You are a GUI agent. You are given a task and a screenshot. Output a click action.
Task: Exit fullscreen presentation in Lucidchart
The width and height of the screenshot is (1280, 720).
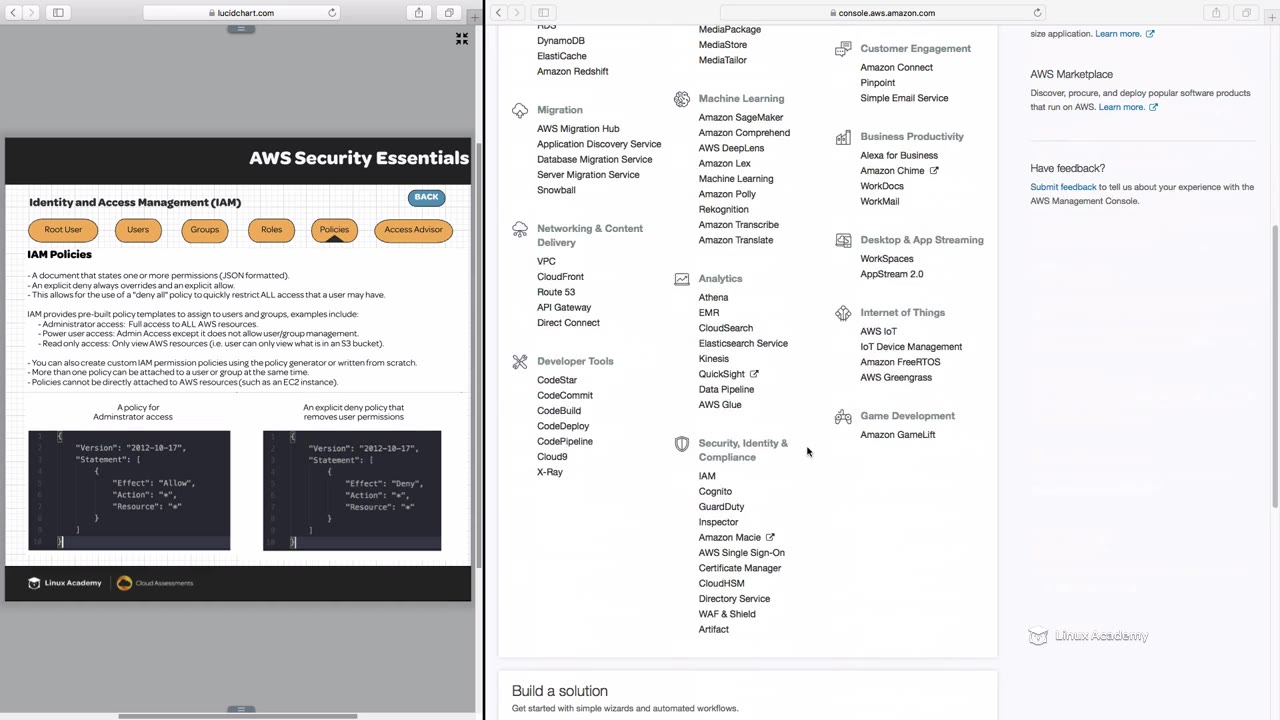point(462,39)
